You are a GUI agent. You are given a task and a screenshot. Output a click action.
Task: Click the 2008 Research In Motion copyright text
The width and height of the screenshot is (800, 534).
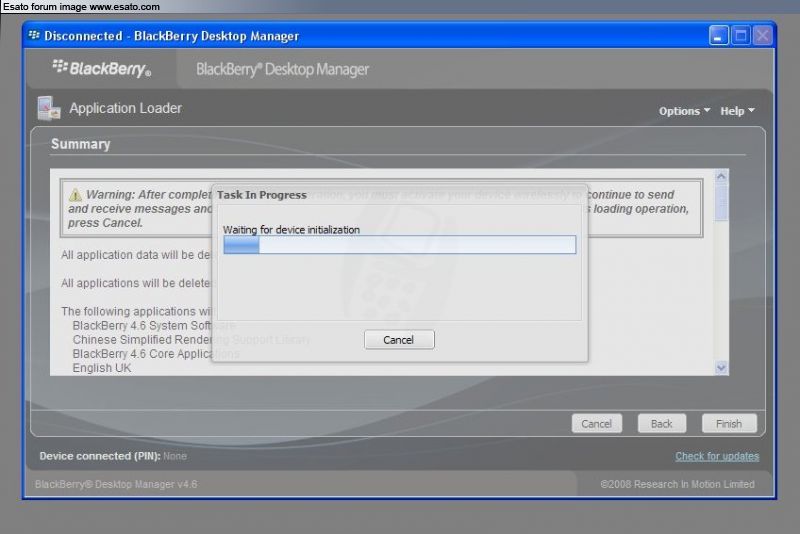(677, 484)
